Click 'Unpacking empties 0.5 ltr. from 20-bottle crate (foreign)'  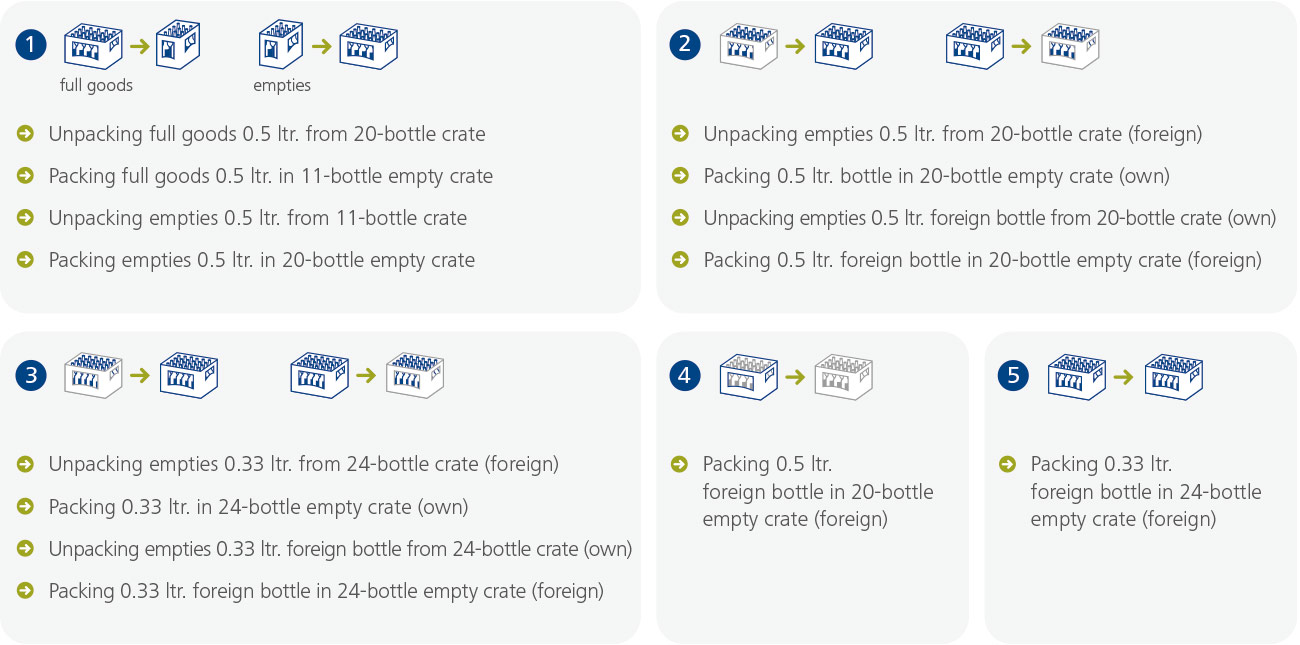pos(953,134)
